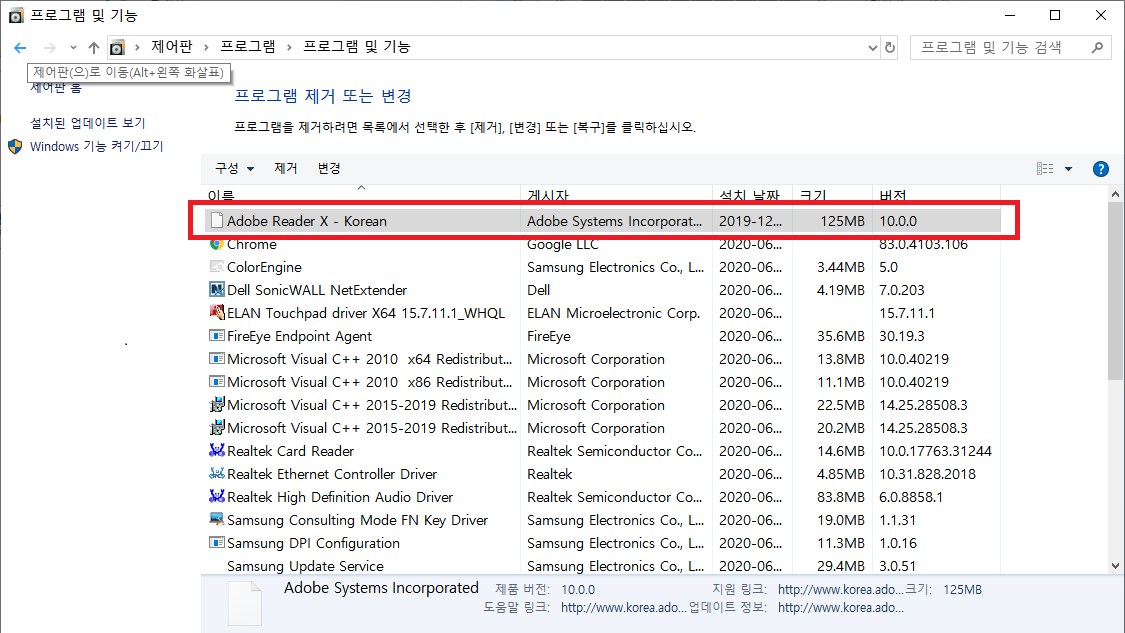Click 업데이트 정보 URL in details pane
The width and height of the screenshot is (1125, 633).
[x=840, y=608]
